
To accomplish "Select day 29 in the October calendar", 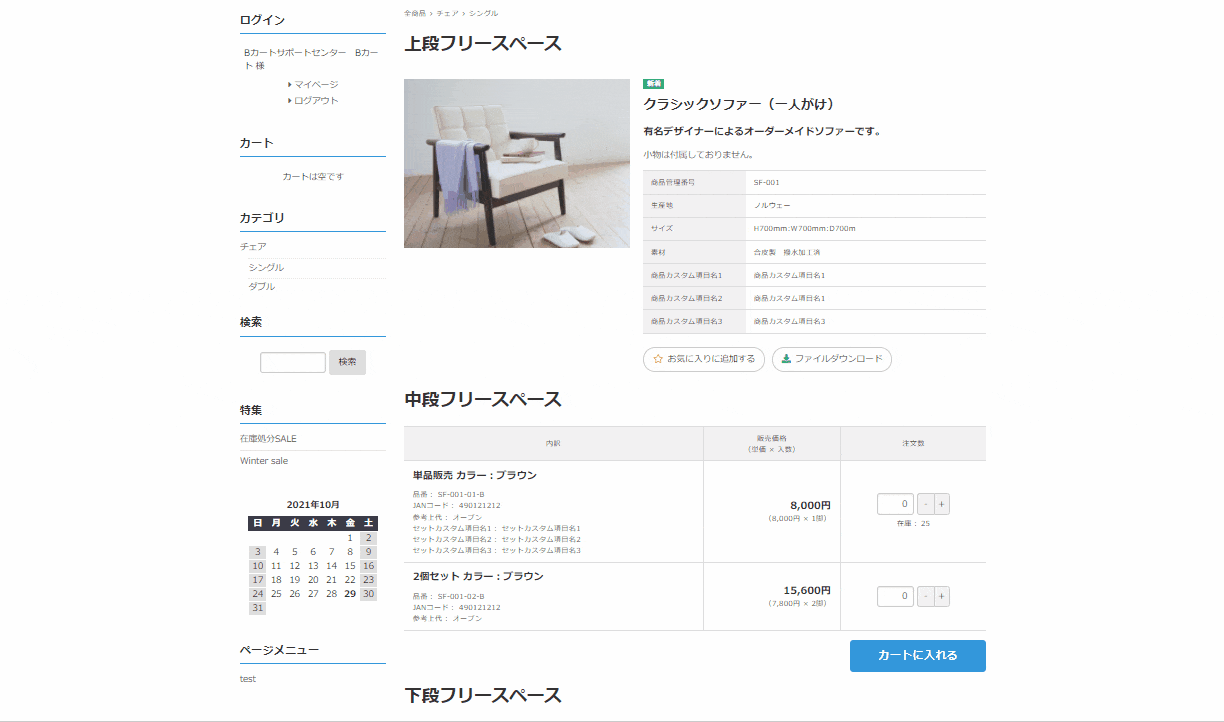I will [350, 594].
